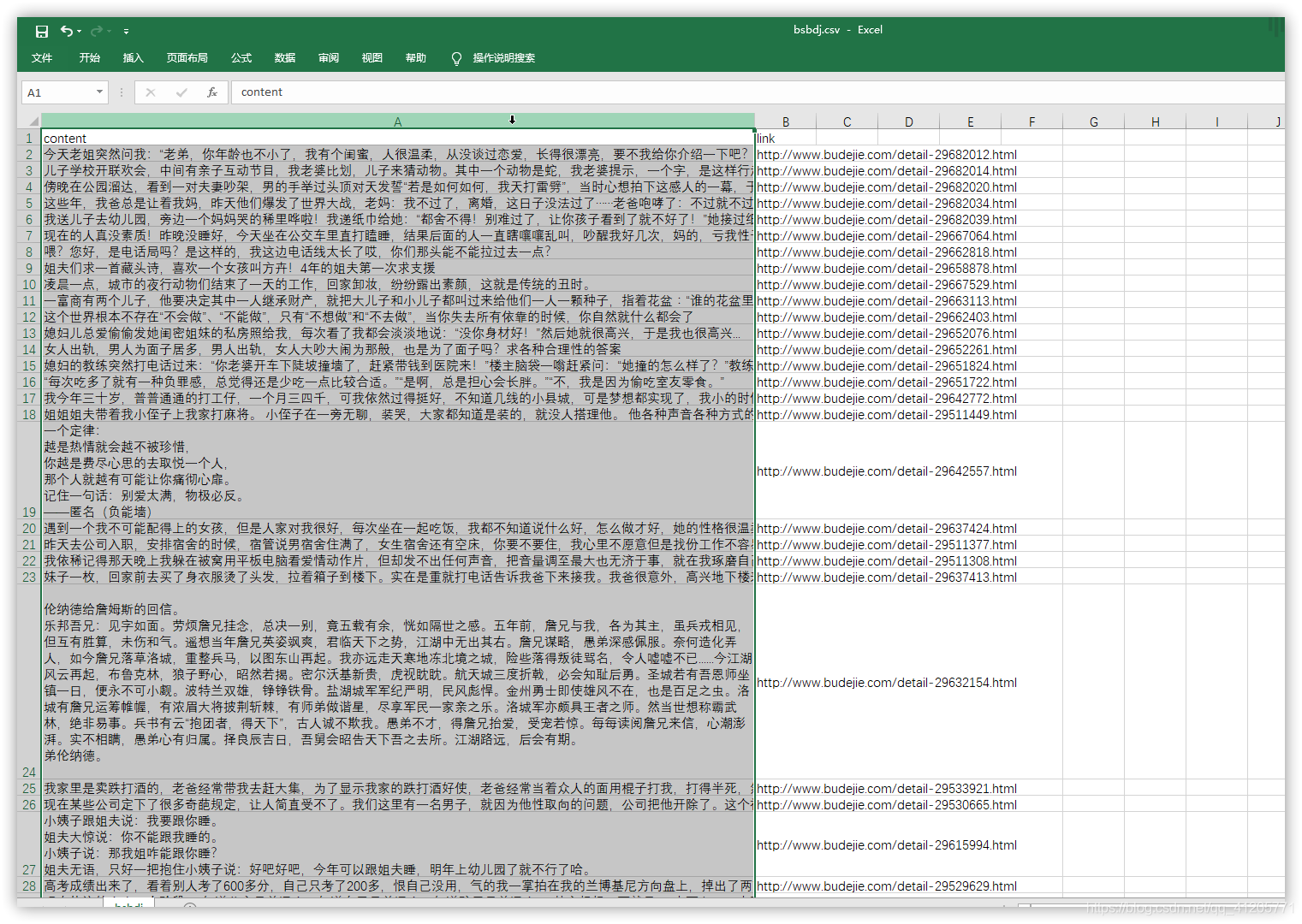Click the Cancel X formula bar icon
Viewport: 1302px width, 924px height.
151,92
